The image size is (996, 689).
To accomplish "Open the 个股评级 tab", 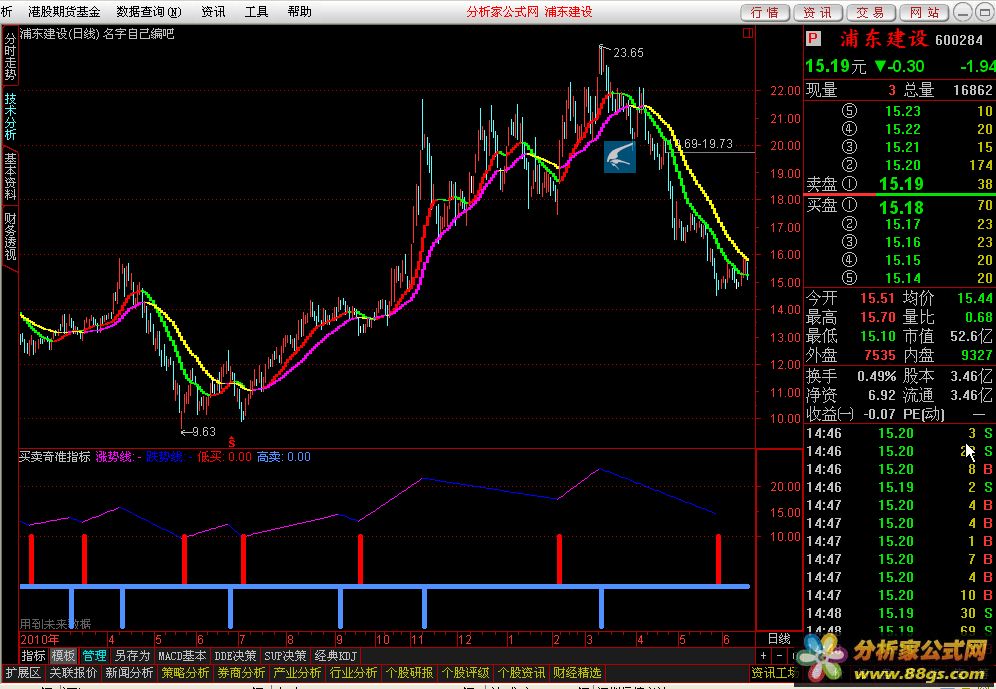I will (x=464, y=672).
